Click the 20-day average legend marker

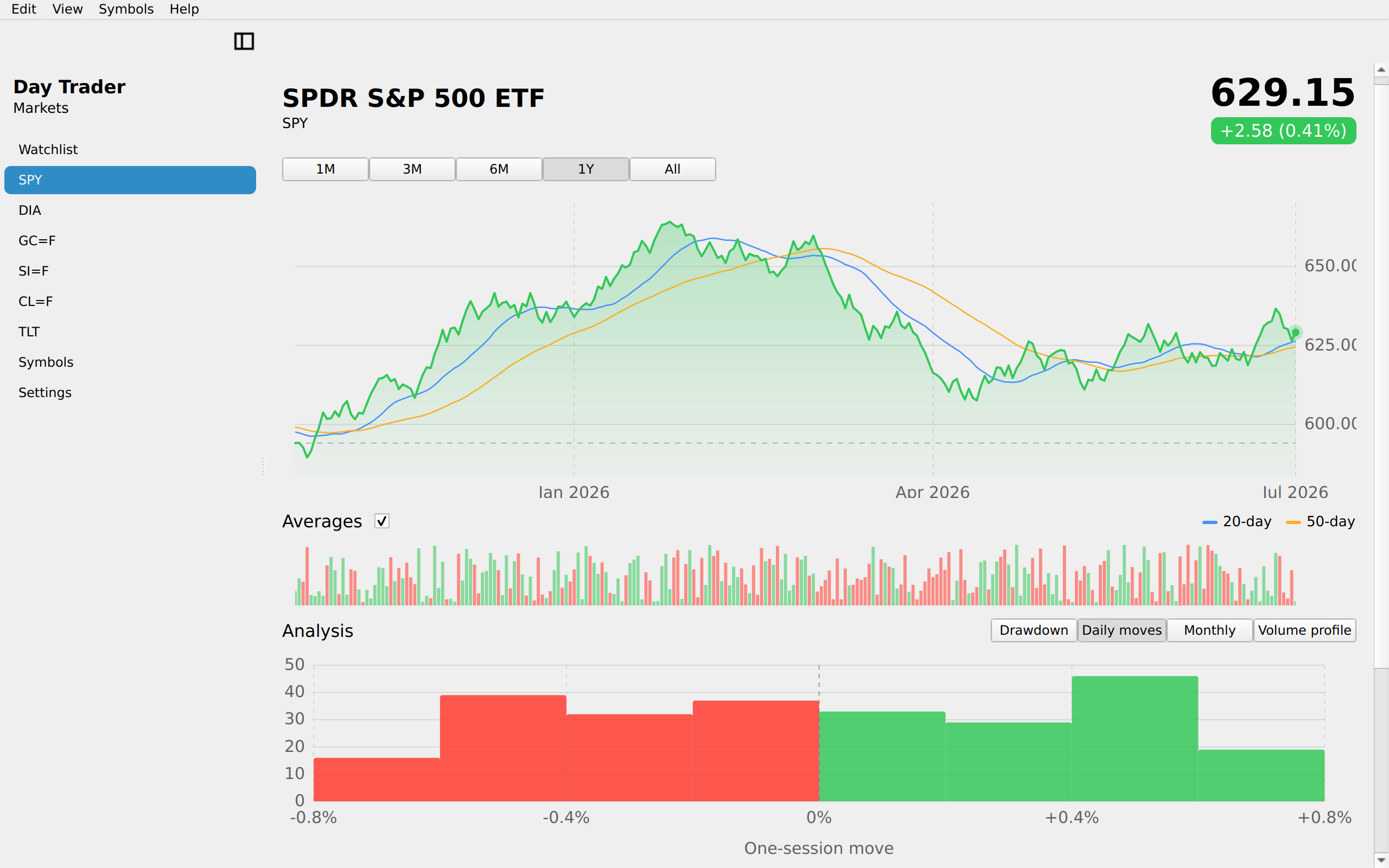point(1209,522)
